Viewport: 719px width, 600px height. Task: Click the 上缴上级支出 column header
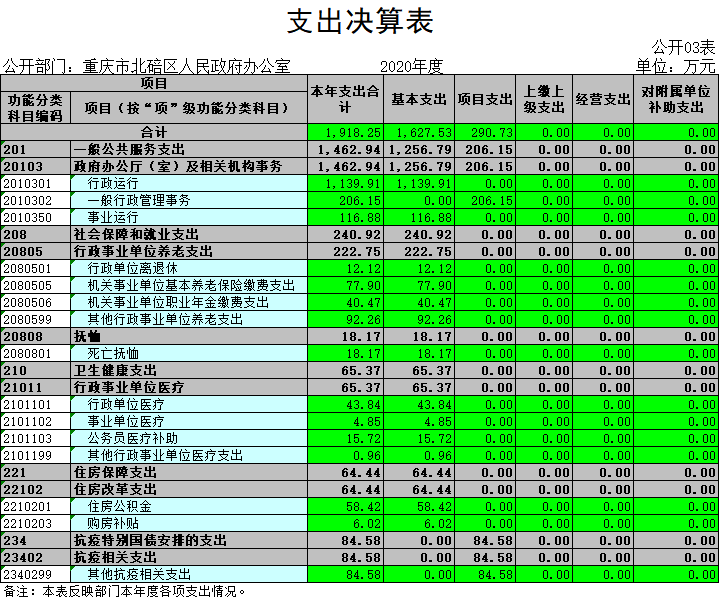click(544, 99)
